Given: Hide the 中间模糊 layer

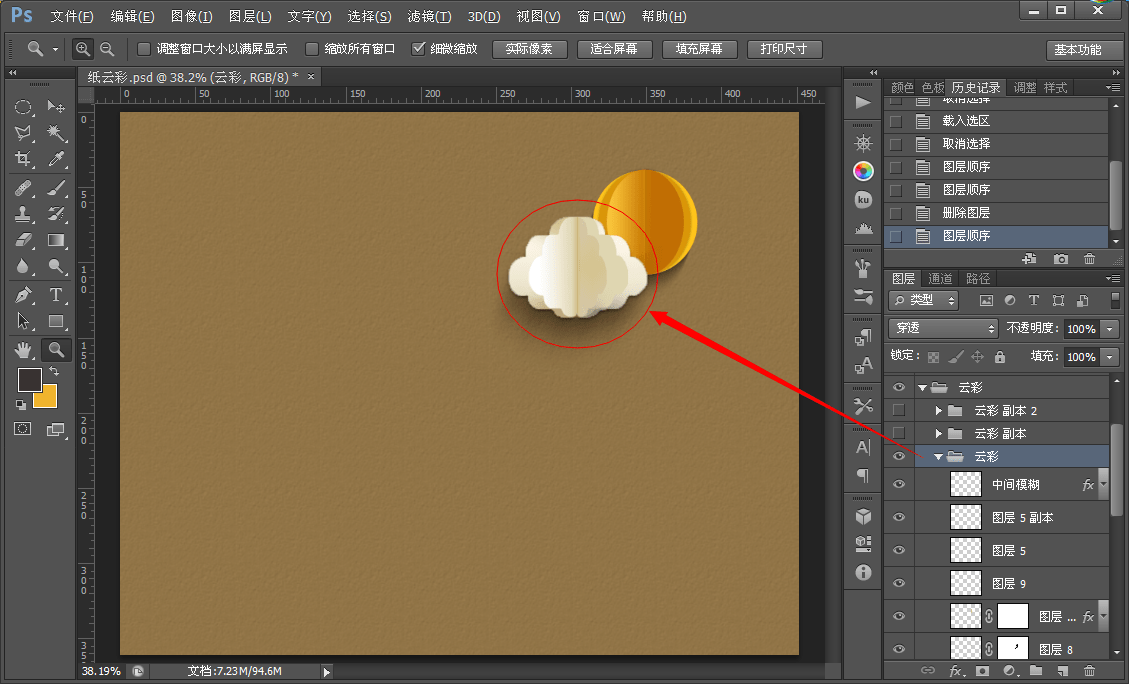Looking at the screenshot, I should click(x=899, y=485).
